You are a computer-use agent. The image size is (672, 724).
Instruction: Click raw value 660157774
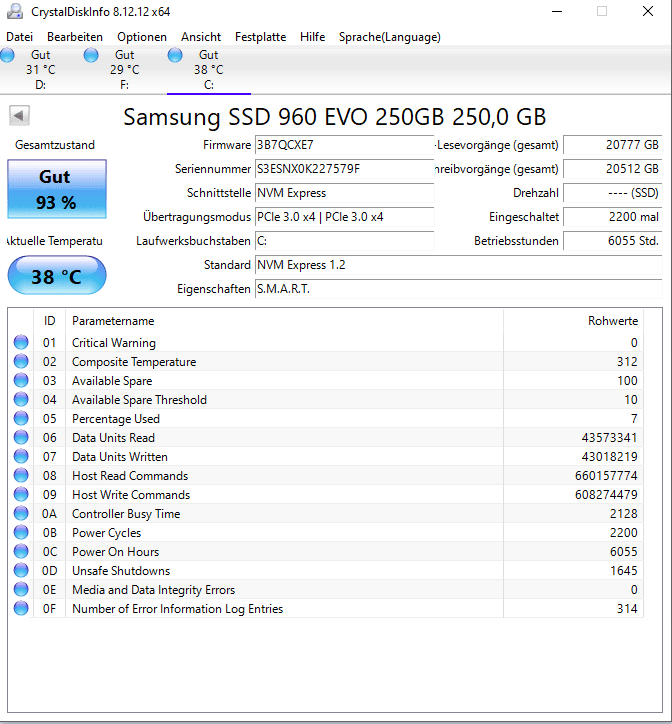[x=606, y=476]
